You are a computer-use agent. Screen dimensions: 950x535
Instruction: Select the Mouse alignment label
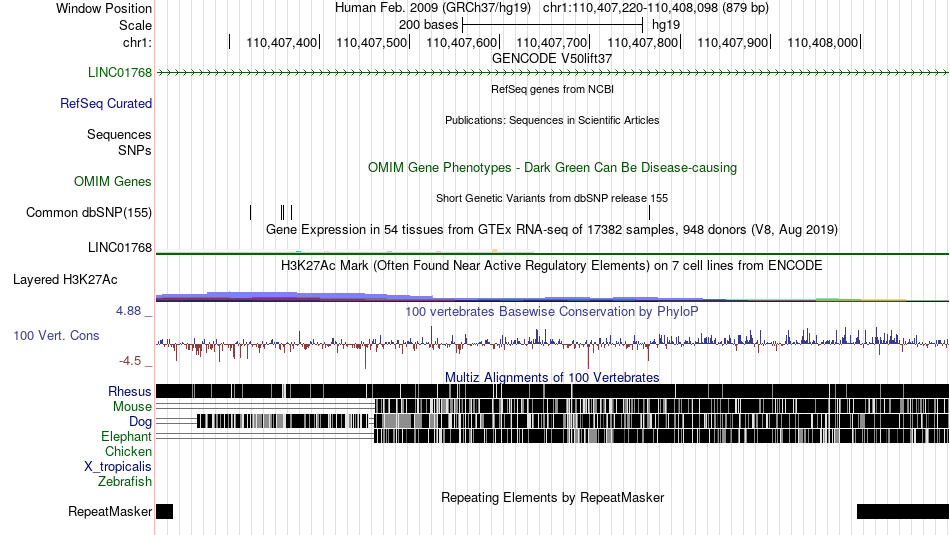pos(132,407)
